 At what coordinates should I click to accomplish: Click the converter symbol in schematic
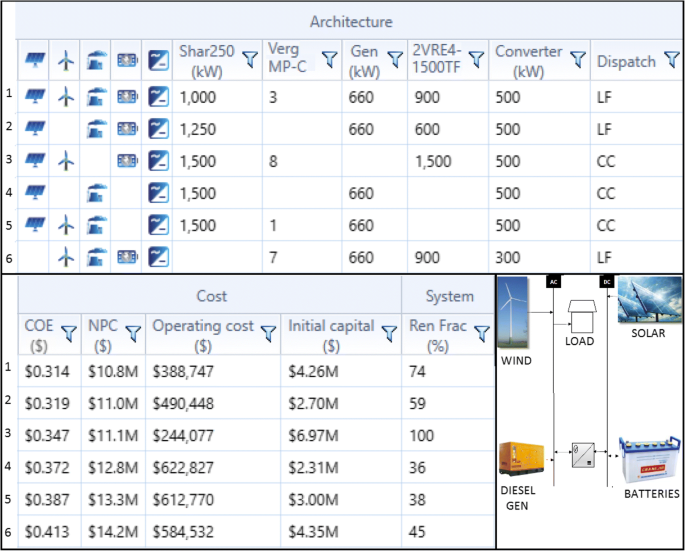pyautogui.click(x=580, y=457)
